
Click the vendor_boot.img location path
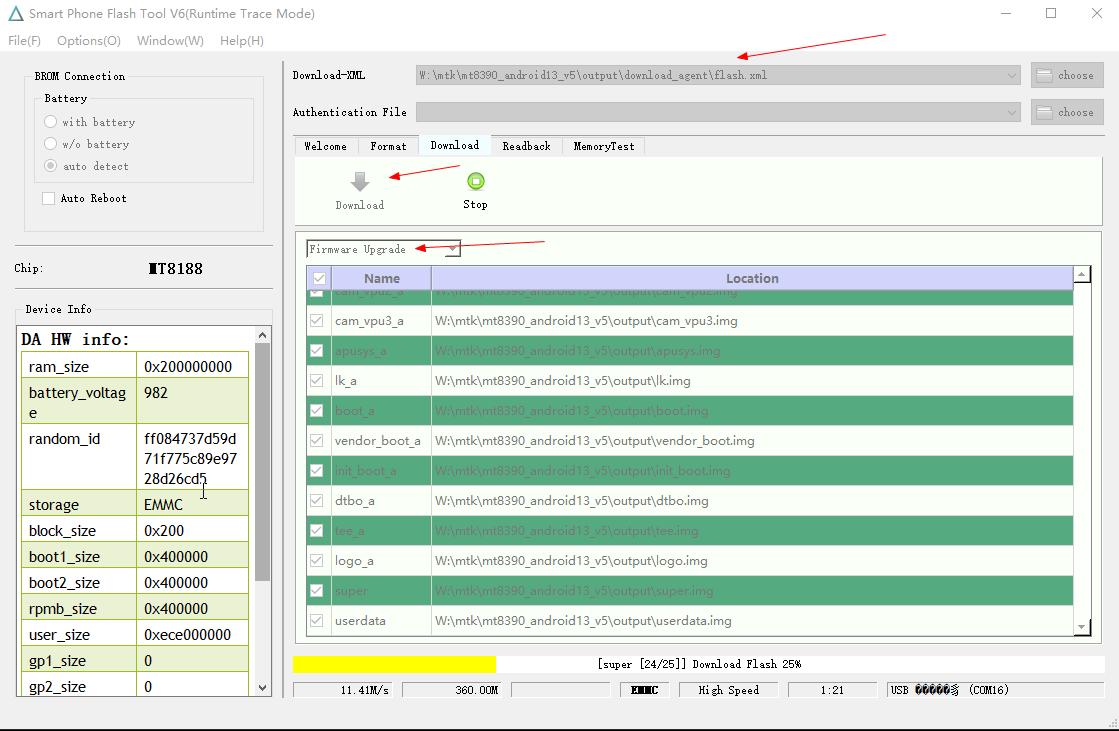point(594,440)
